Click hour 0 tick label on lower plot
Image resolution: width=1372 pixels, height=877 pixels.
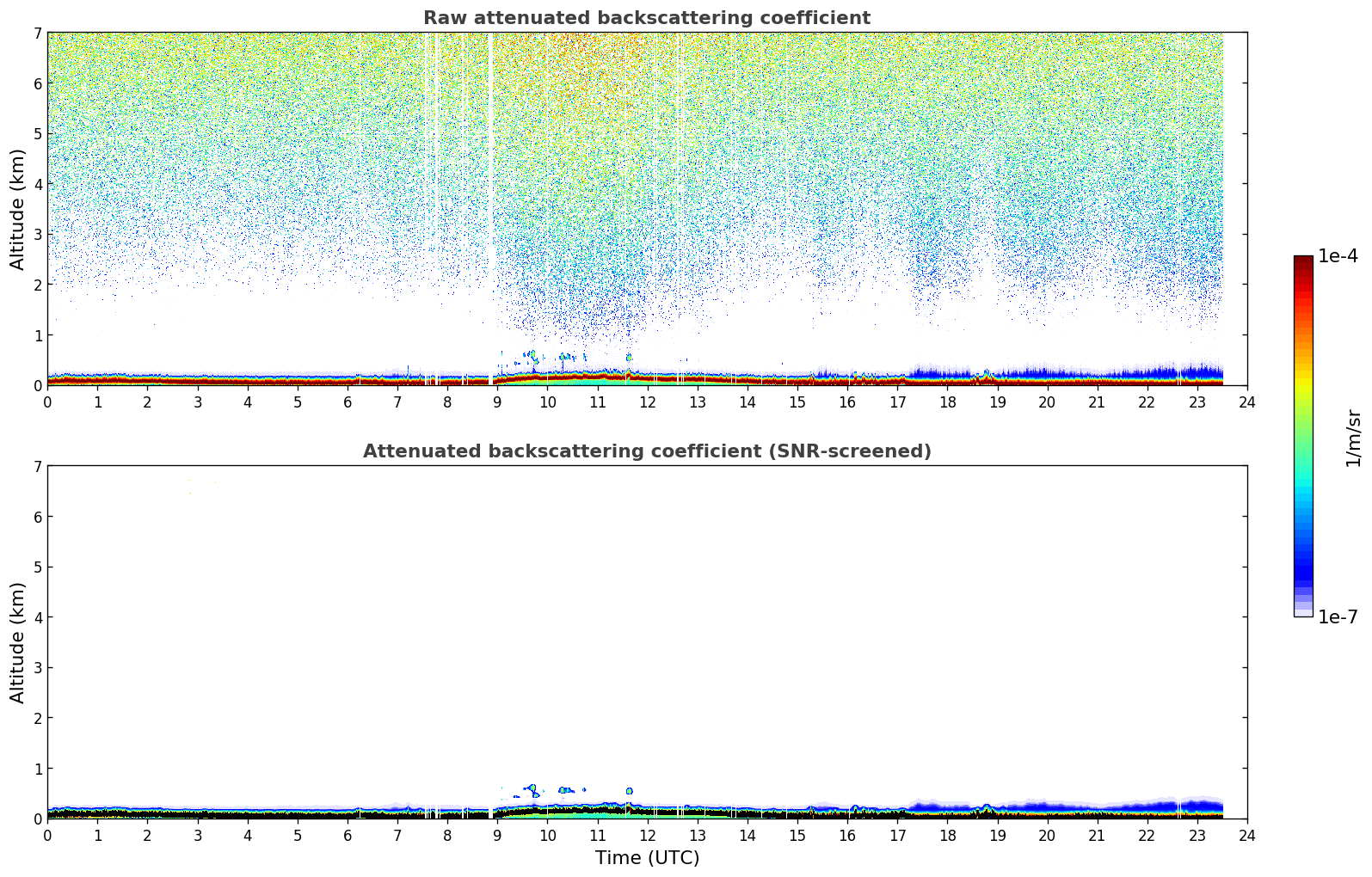[47, 836]
